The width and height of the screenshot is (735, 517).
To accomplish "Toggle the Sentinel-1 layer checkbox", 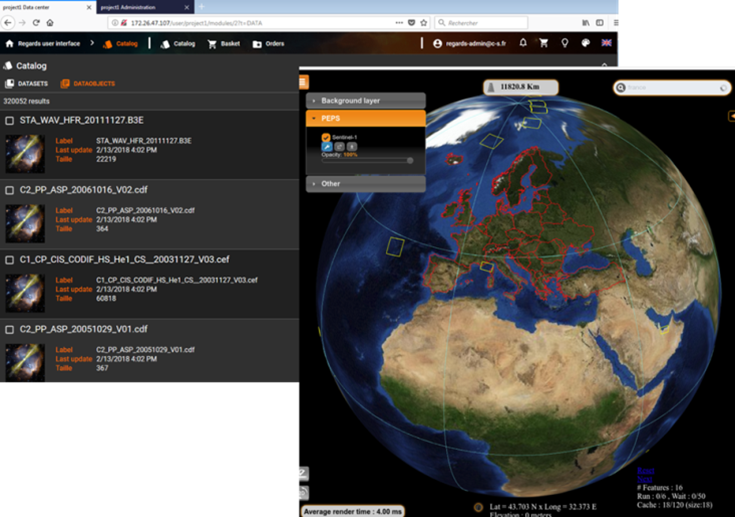I will pos(326,136).
